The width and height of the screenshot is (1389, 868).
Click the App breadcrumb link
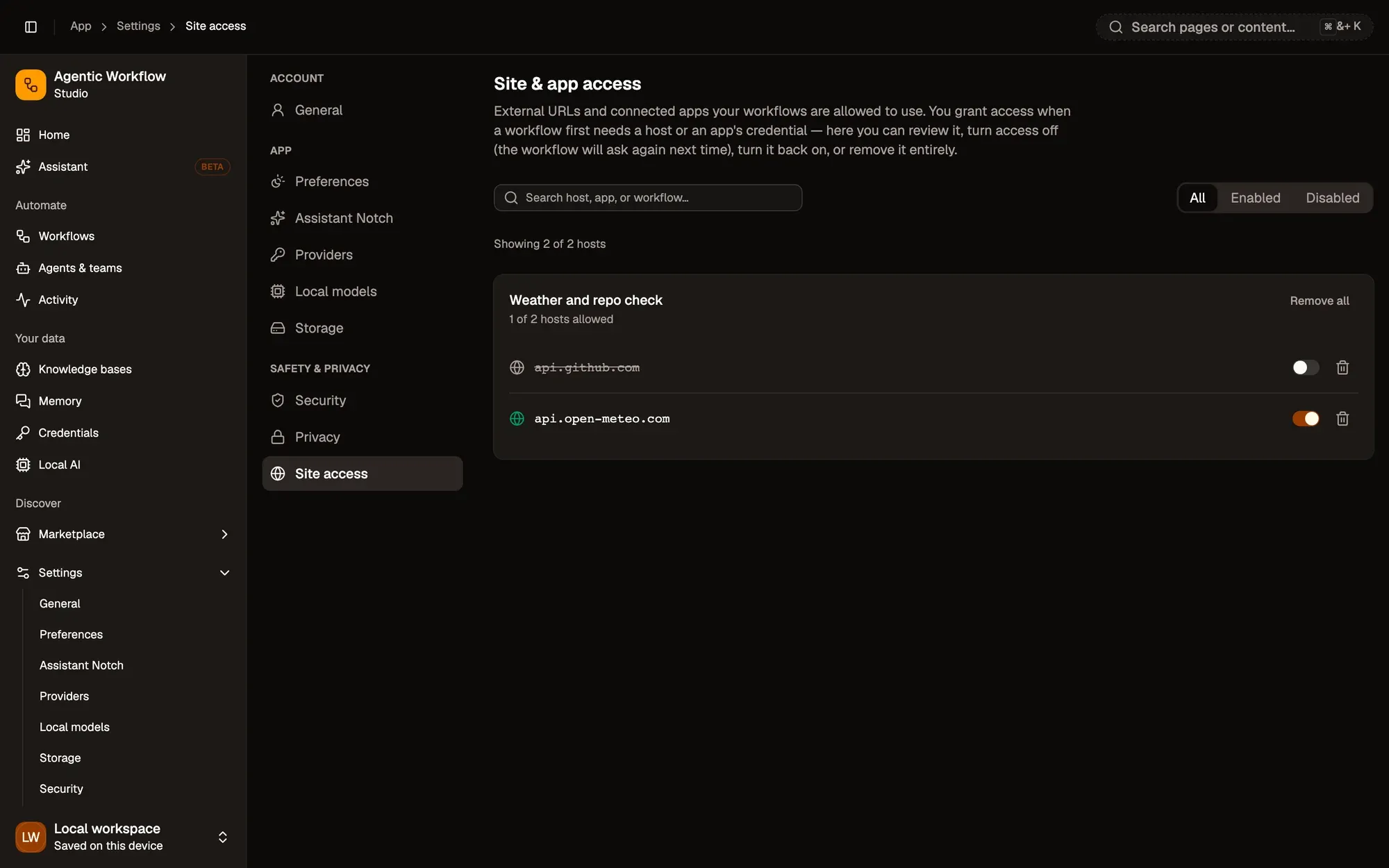click(81, 26)
